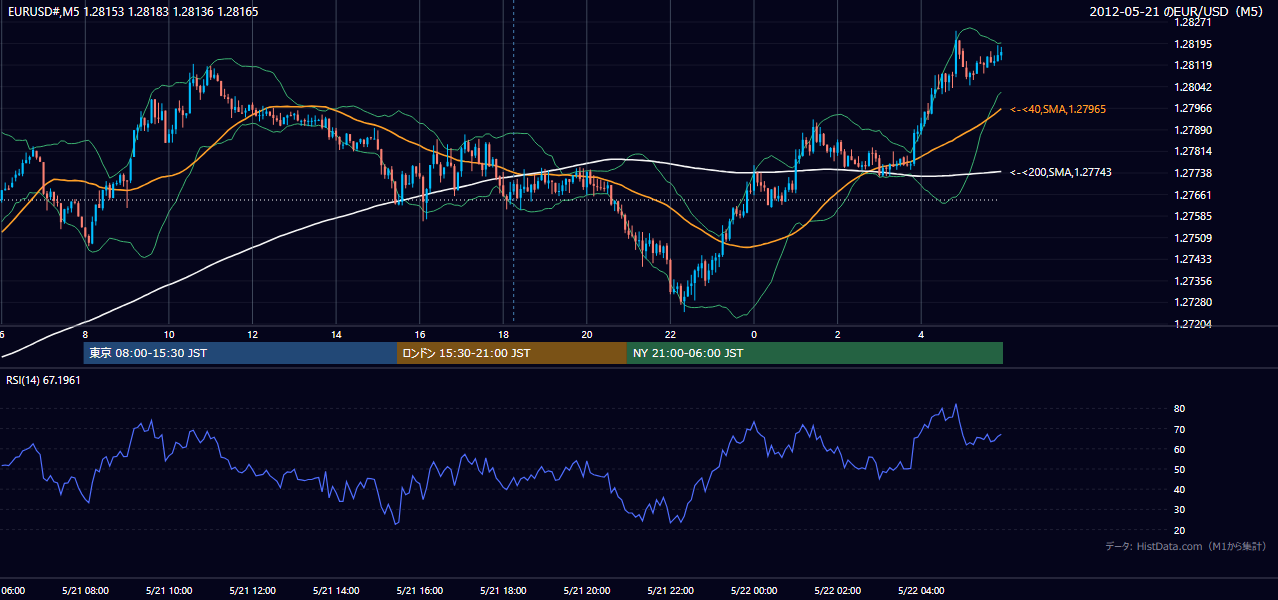Click the 5/21 14:00 time label

(336, 591)
